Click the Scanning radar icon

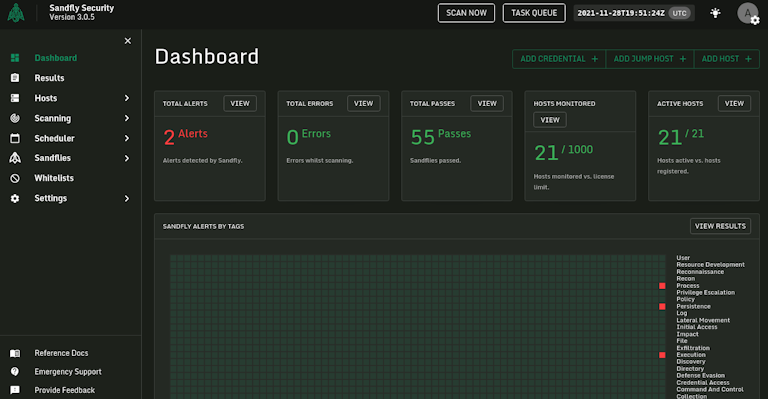[x=15, y=118]
